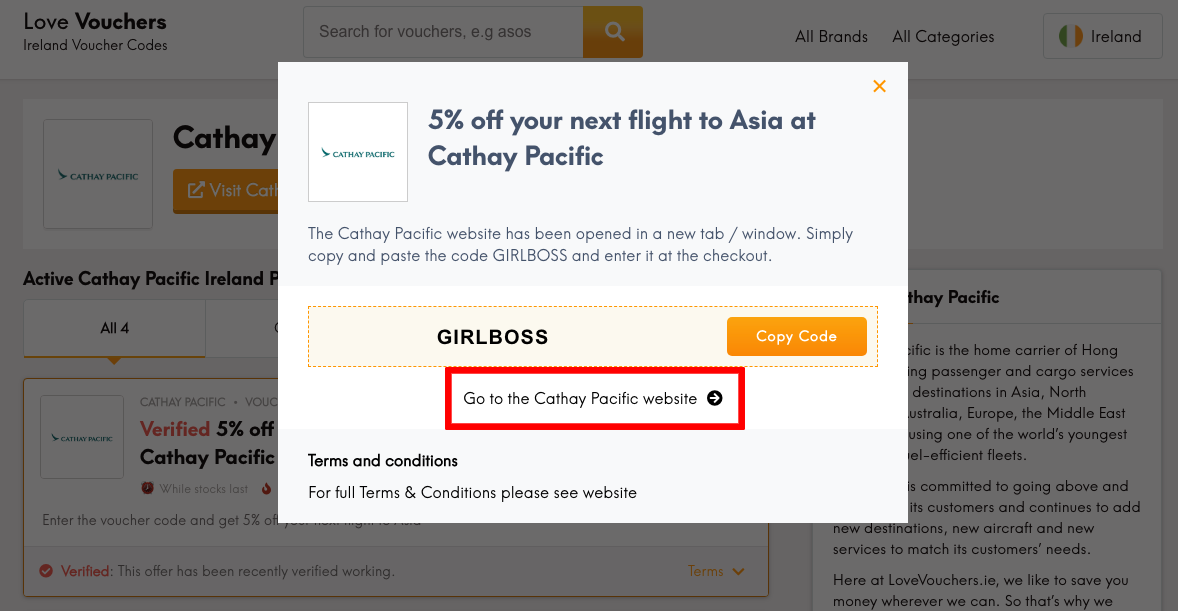1178x611 pixels.
Task: Open the Ireland country selector
Action: coord(1102,36)
